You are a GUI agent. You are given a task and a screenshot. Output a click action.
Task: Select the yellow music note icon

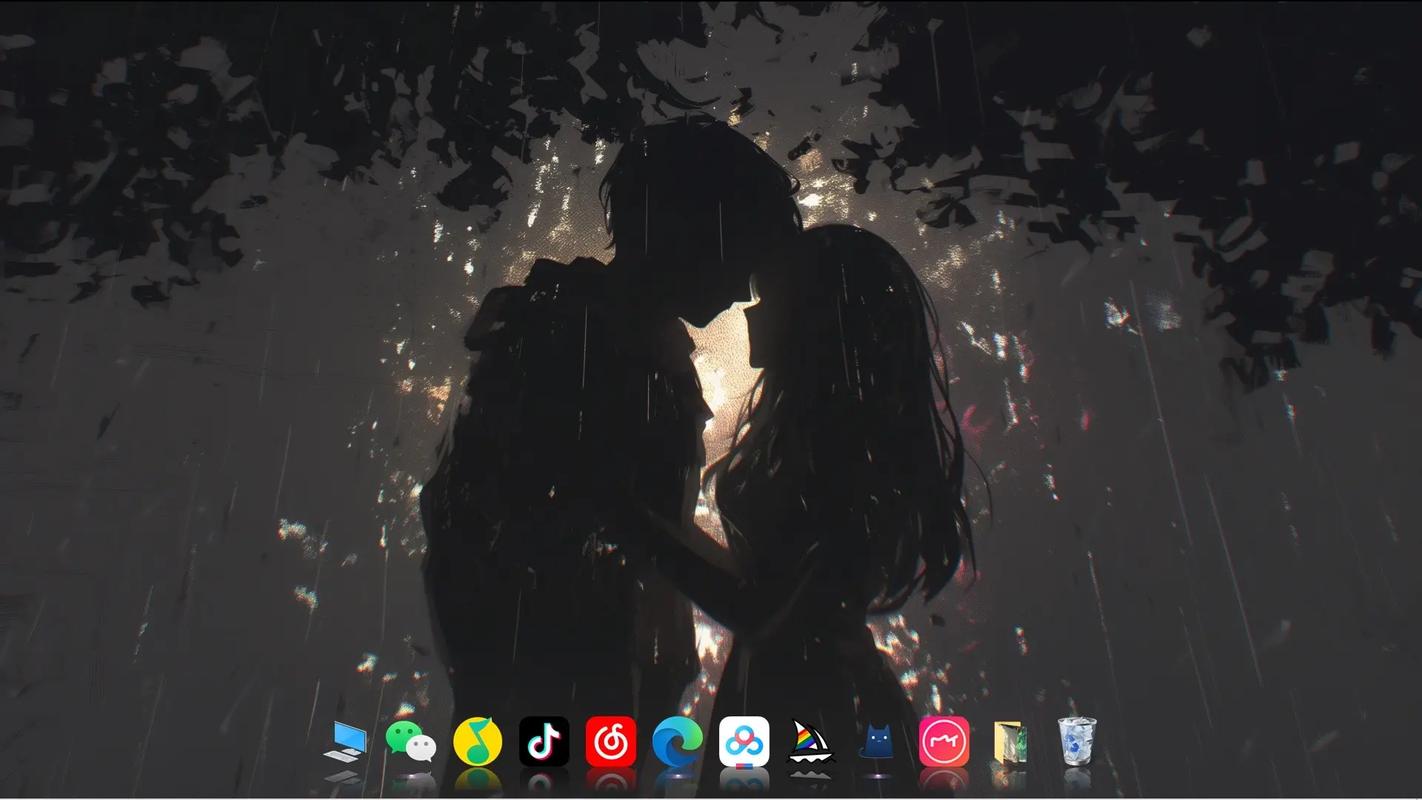click(x=477, y=742)
